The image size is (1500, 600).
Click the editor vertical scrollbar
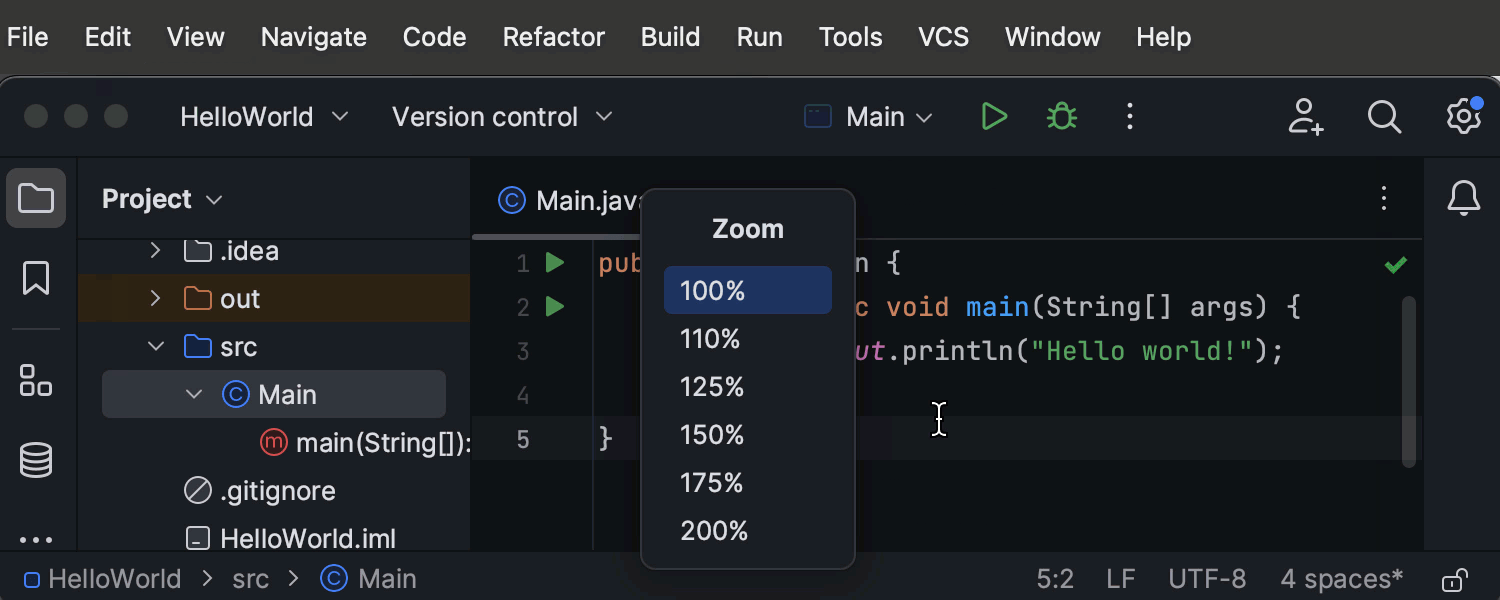coord(1408,380)
